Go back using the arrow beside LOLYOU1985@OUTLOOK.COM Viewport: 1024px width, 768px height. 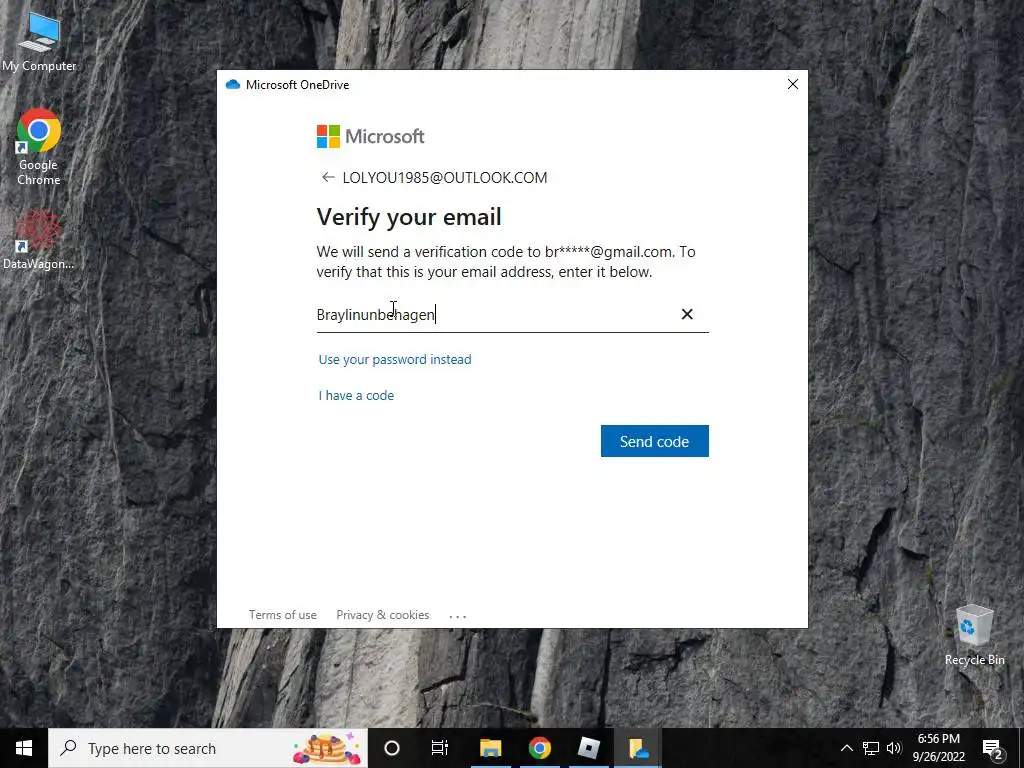pos(328,178)
